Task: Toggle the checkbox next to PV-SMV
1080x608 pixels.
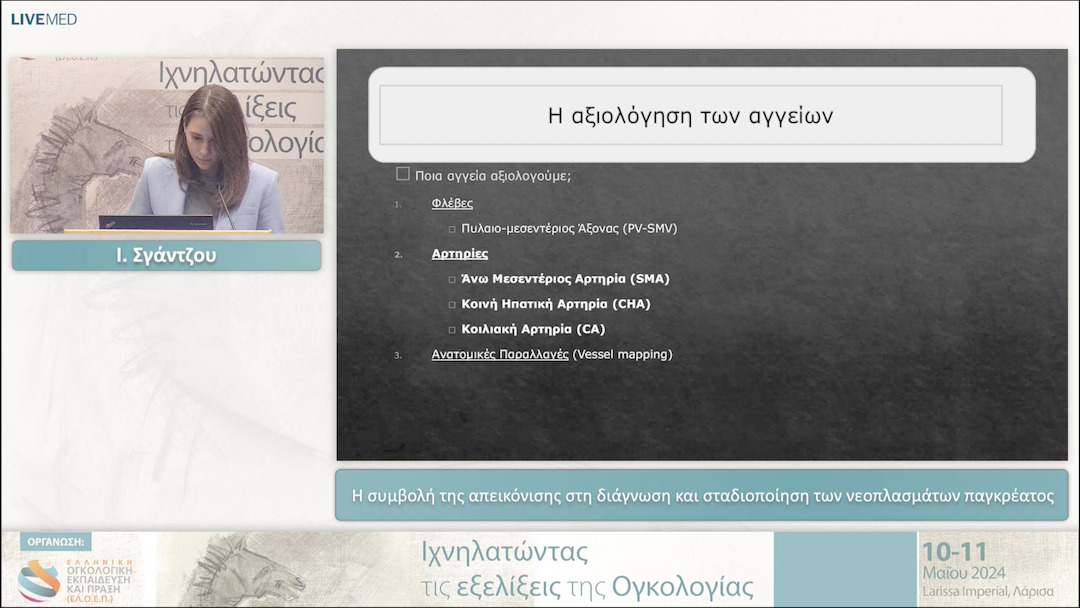Action: (451, 228)
